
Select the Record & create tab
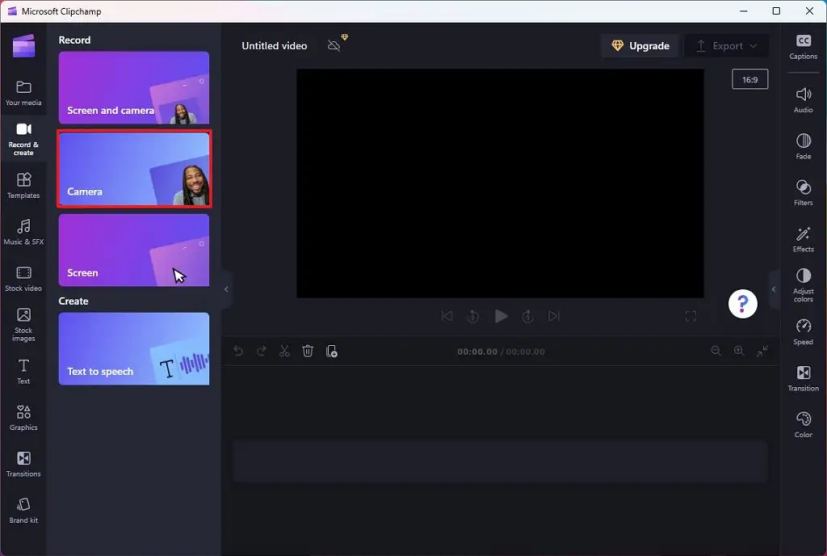pyautogui.click(x=23, y=138)
